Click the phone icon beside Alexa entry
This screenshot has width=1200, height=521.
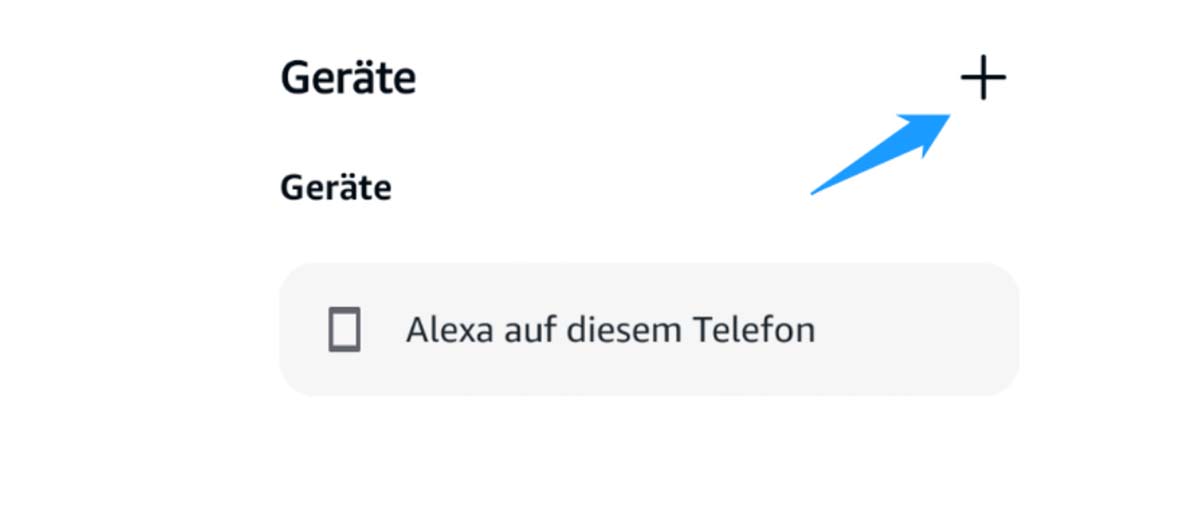(344, 330)
